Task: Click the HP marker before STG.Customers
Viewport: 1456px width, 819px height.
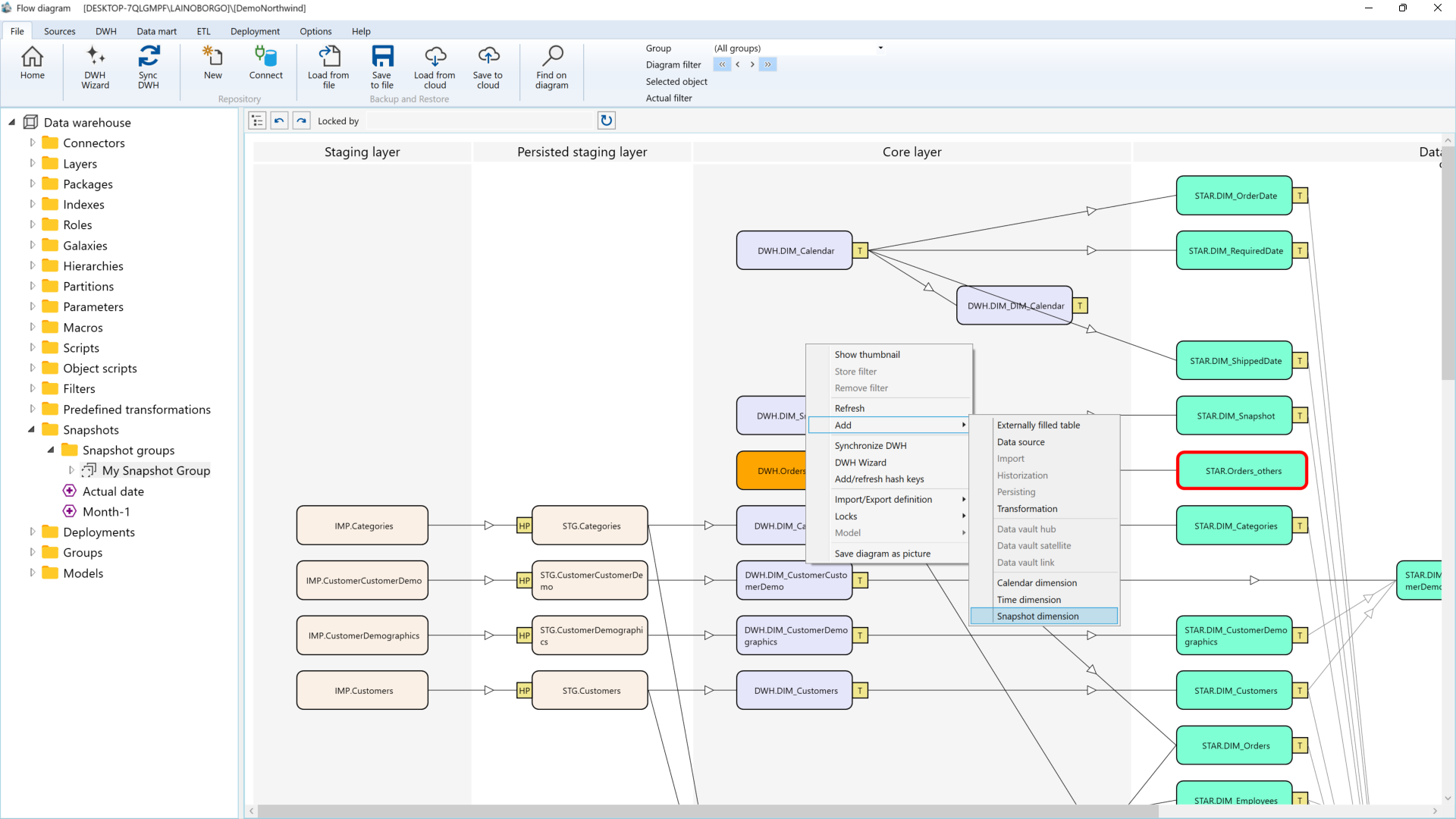Action: pyautogui.click(x=524, y=690)
